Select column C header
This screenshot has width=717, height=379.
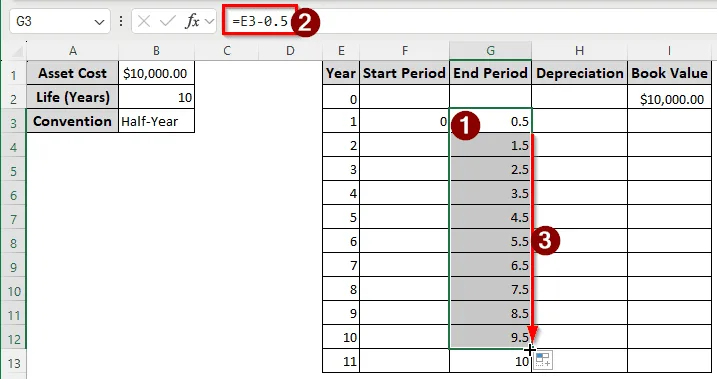coord(227,51)
